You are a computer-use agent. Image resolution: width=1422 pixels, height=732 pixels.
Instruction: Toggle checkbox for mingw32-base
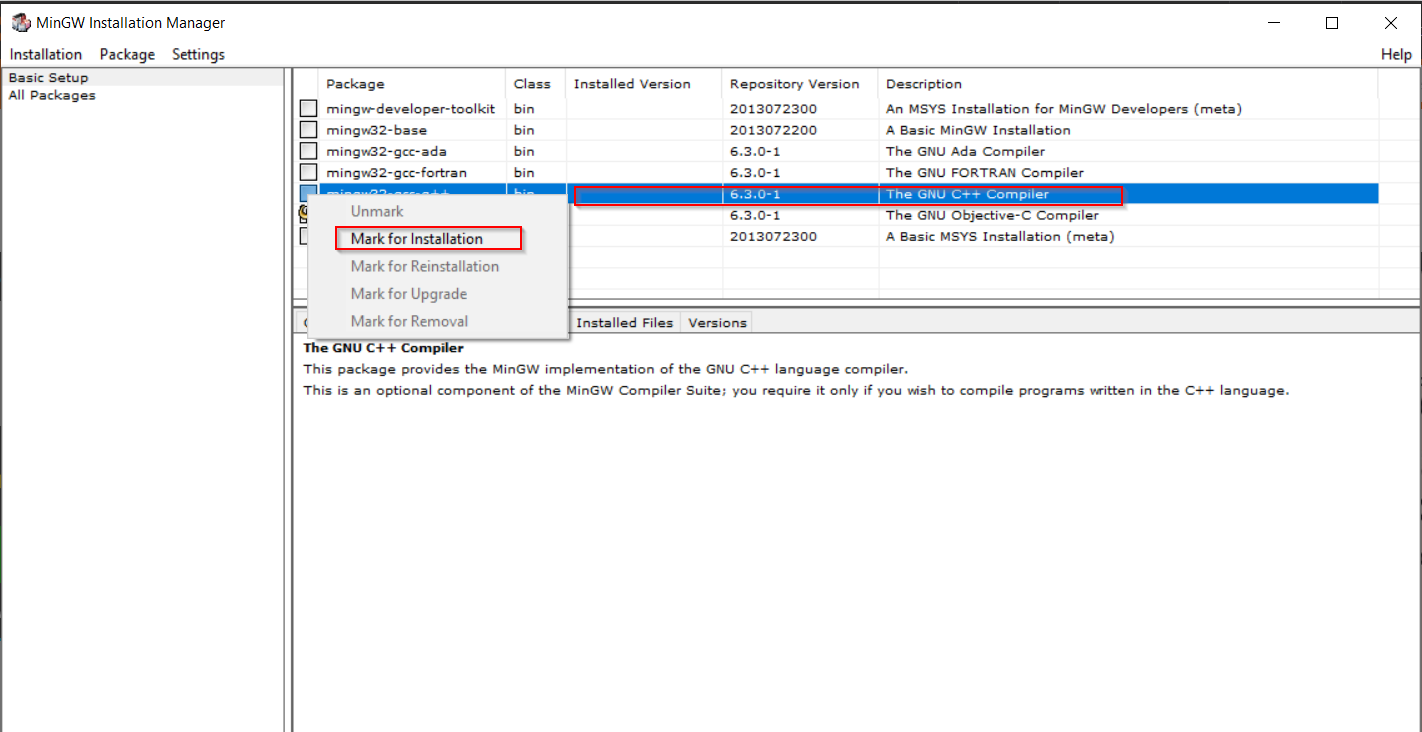point(309,130)
